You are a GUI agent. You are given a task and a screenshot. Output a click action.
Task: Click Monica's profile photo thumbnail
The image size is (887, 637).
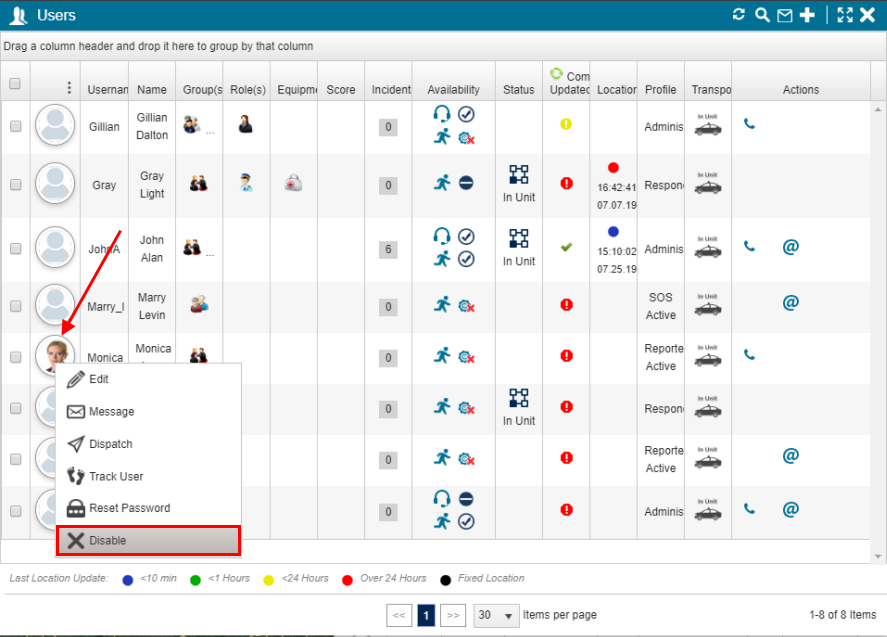(x=55, y=355)
